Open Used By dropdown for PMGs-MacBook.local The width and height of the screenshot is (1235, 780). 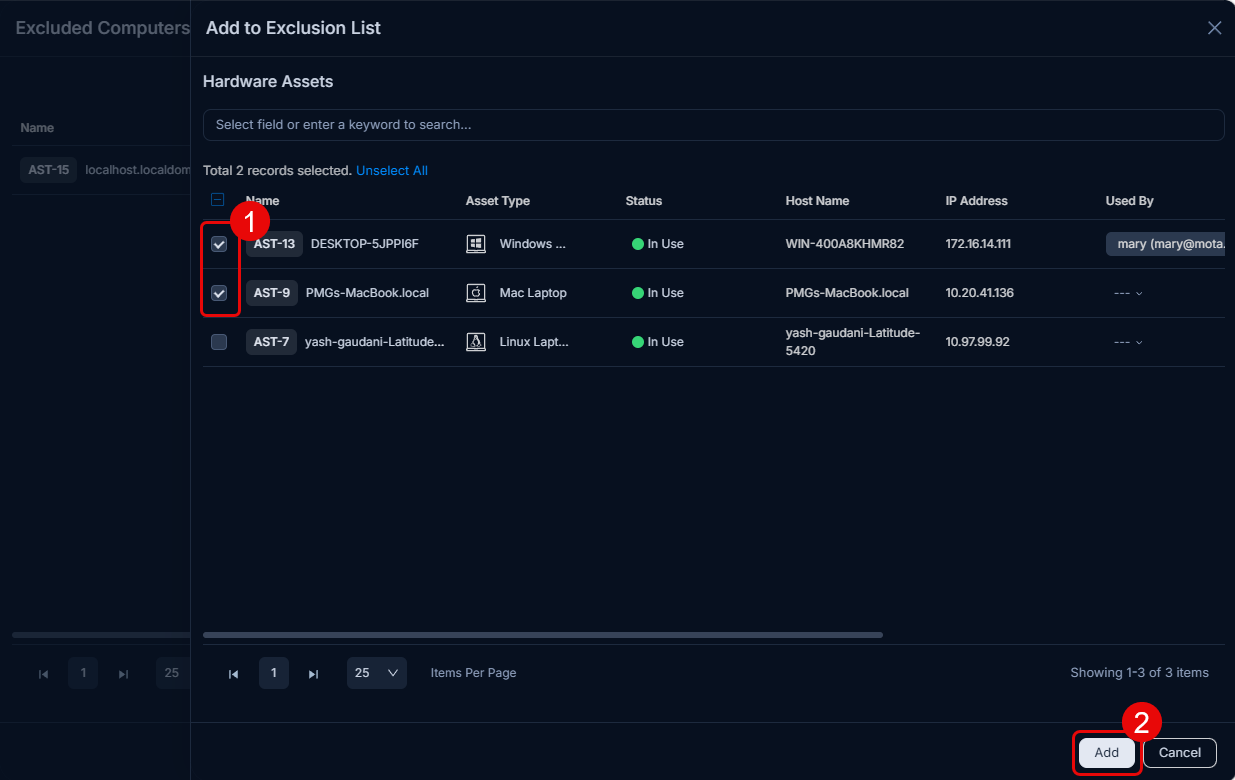tap(1128, 293)
